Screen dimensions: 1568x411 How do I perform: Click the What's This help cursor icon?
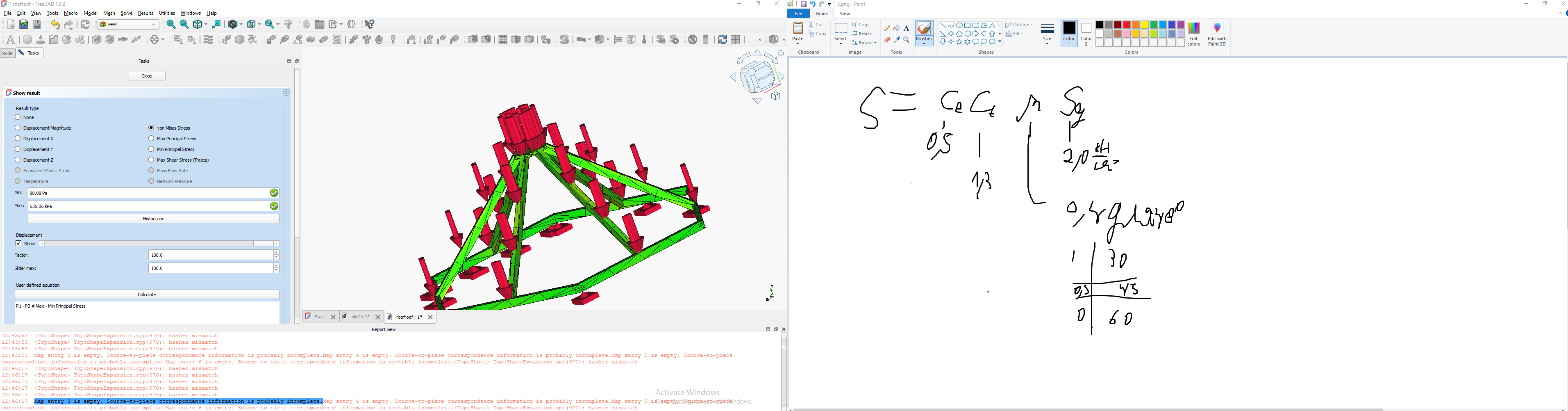tap(370, 24)
